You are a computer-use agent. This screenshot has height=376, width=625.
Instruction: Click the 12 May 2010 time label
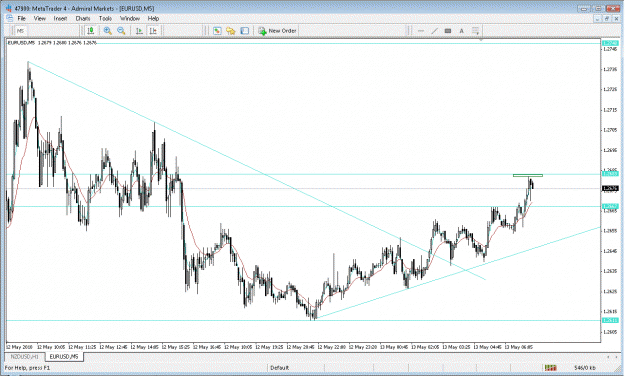[x=20, y=347]
